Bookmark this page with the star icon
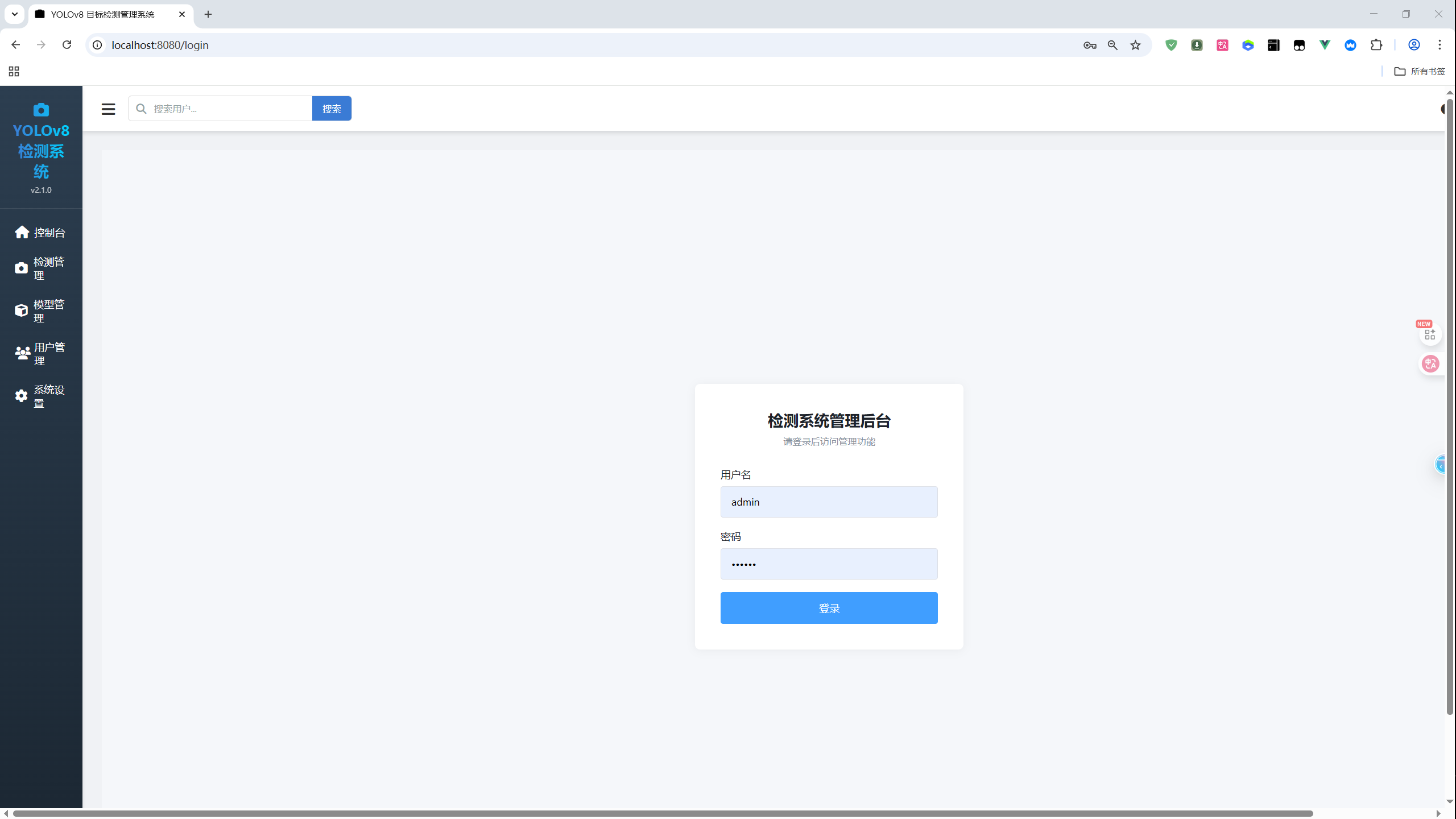 [1136, 45]
